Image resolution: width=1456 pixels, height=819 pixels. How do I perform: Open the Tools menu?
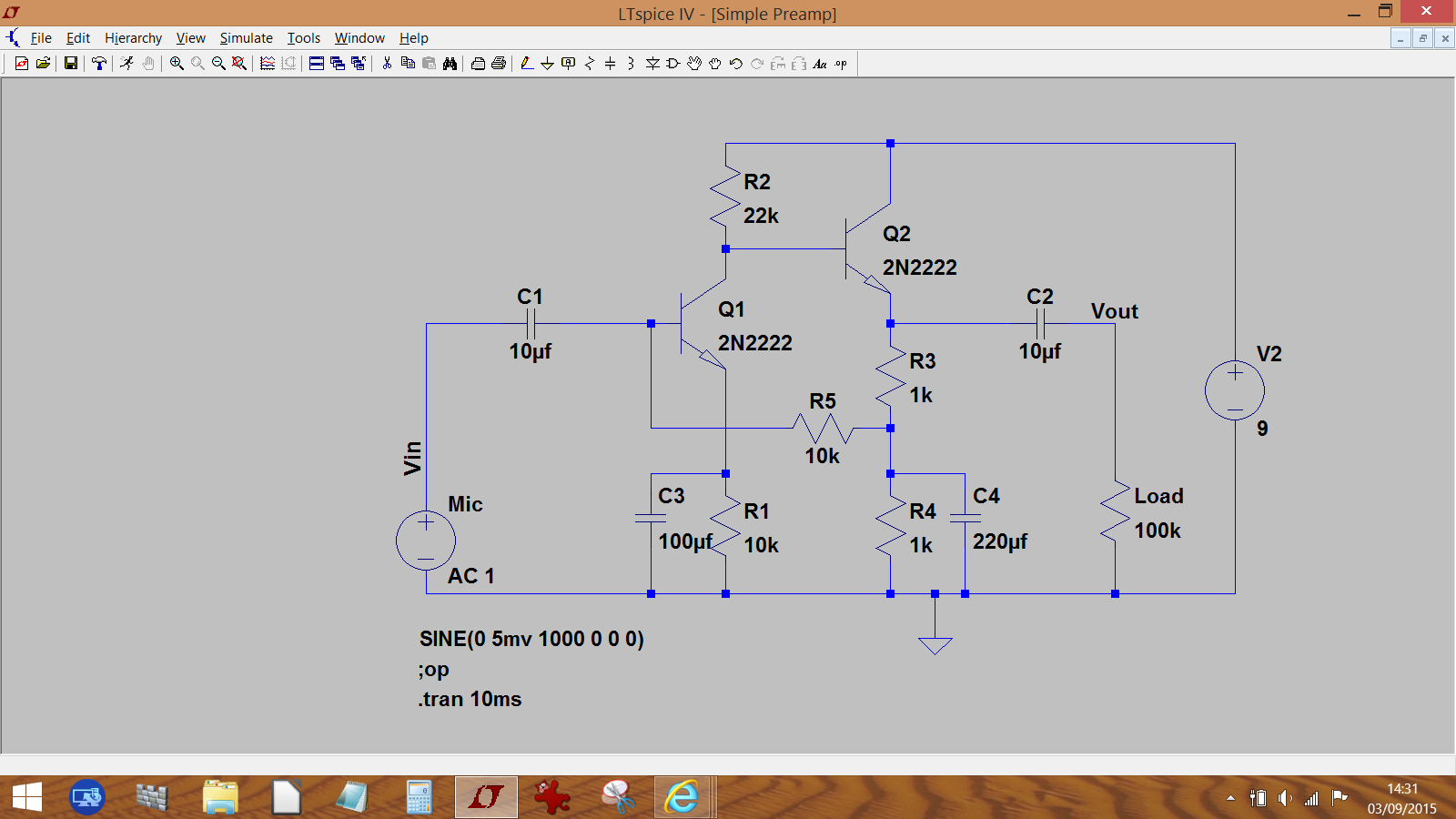[x=304, y=38]
